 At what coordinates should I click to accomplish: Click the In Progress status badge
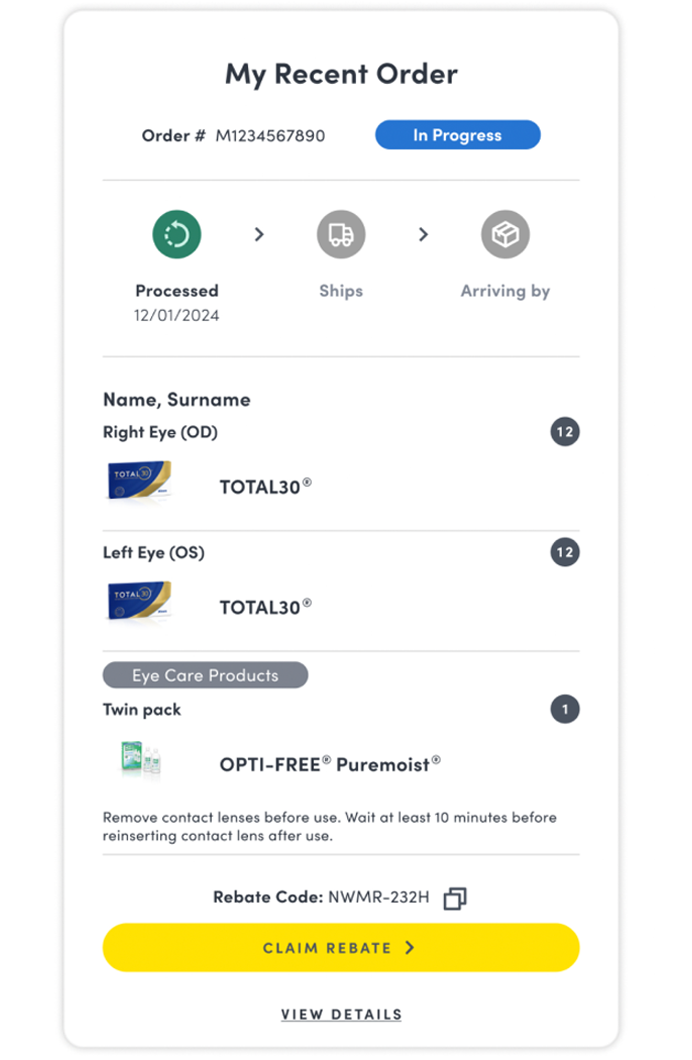pyautogui.click(x=457, y=135)
